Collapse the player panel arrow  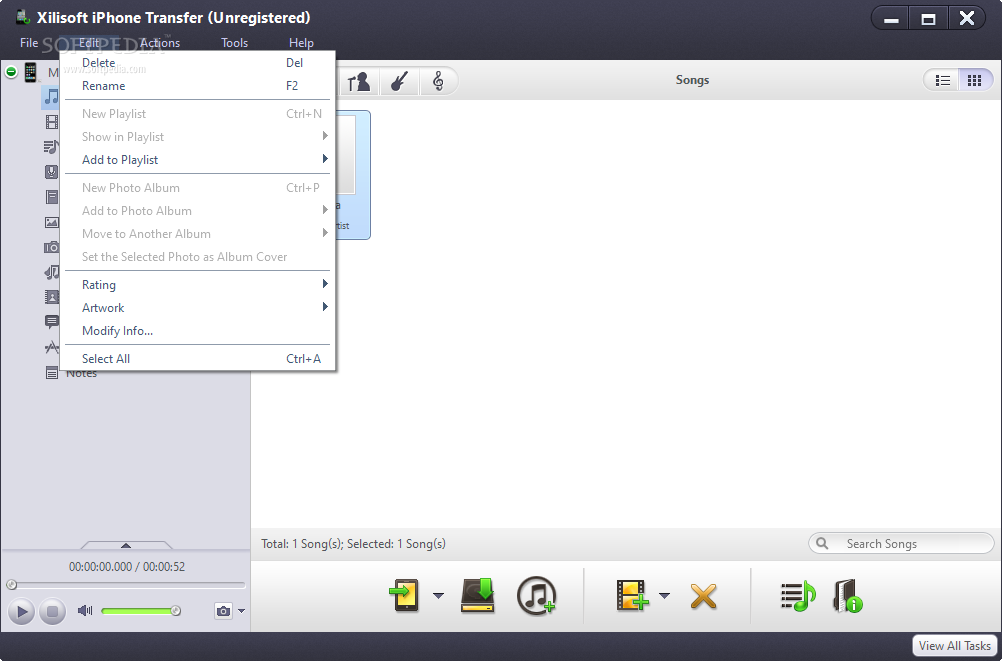pyautogui.click(x=126, y=545)
